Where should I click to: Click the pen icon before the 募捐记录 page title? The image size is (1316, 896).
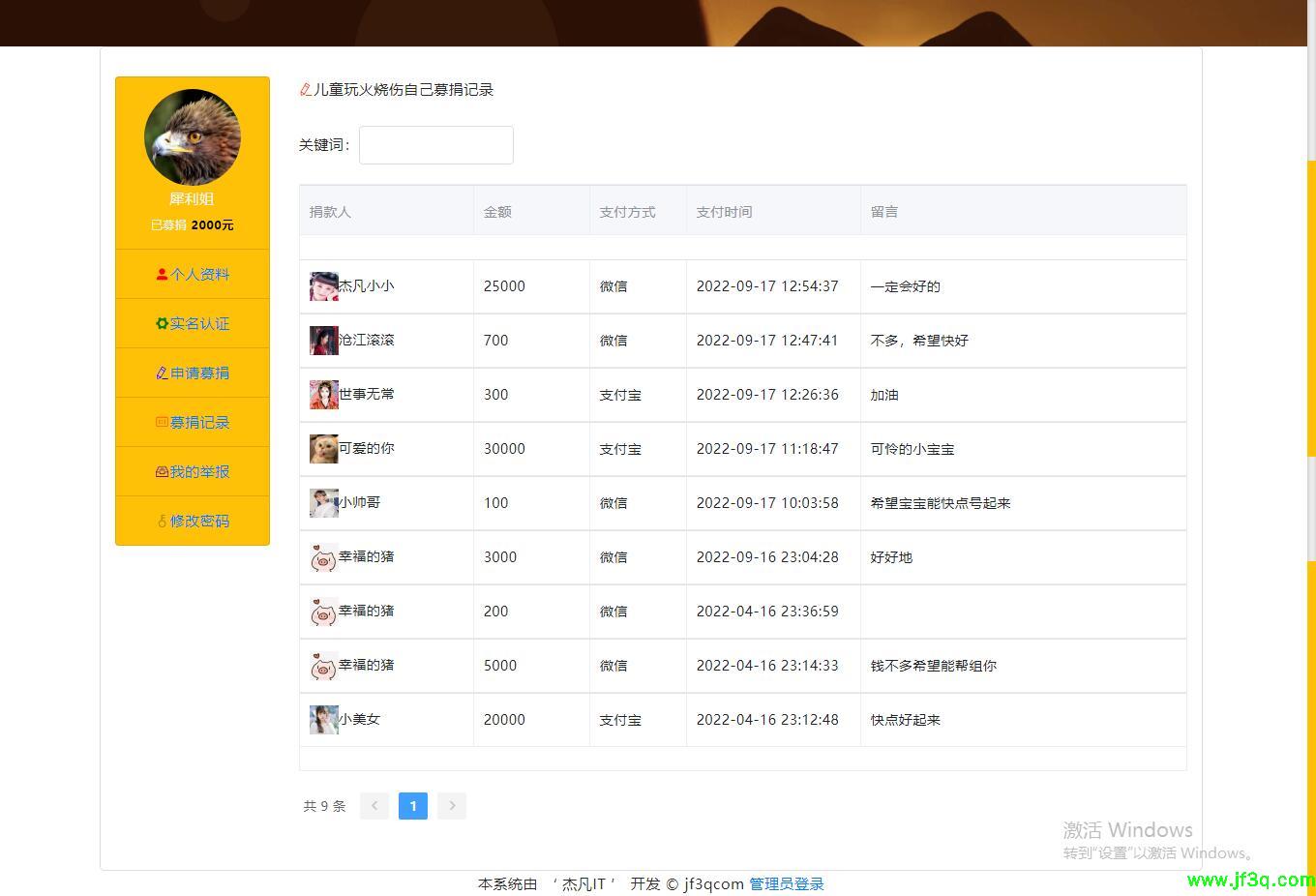pos(305,89)
